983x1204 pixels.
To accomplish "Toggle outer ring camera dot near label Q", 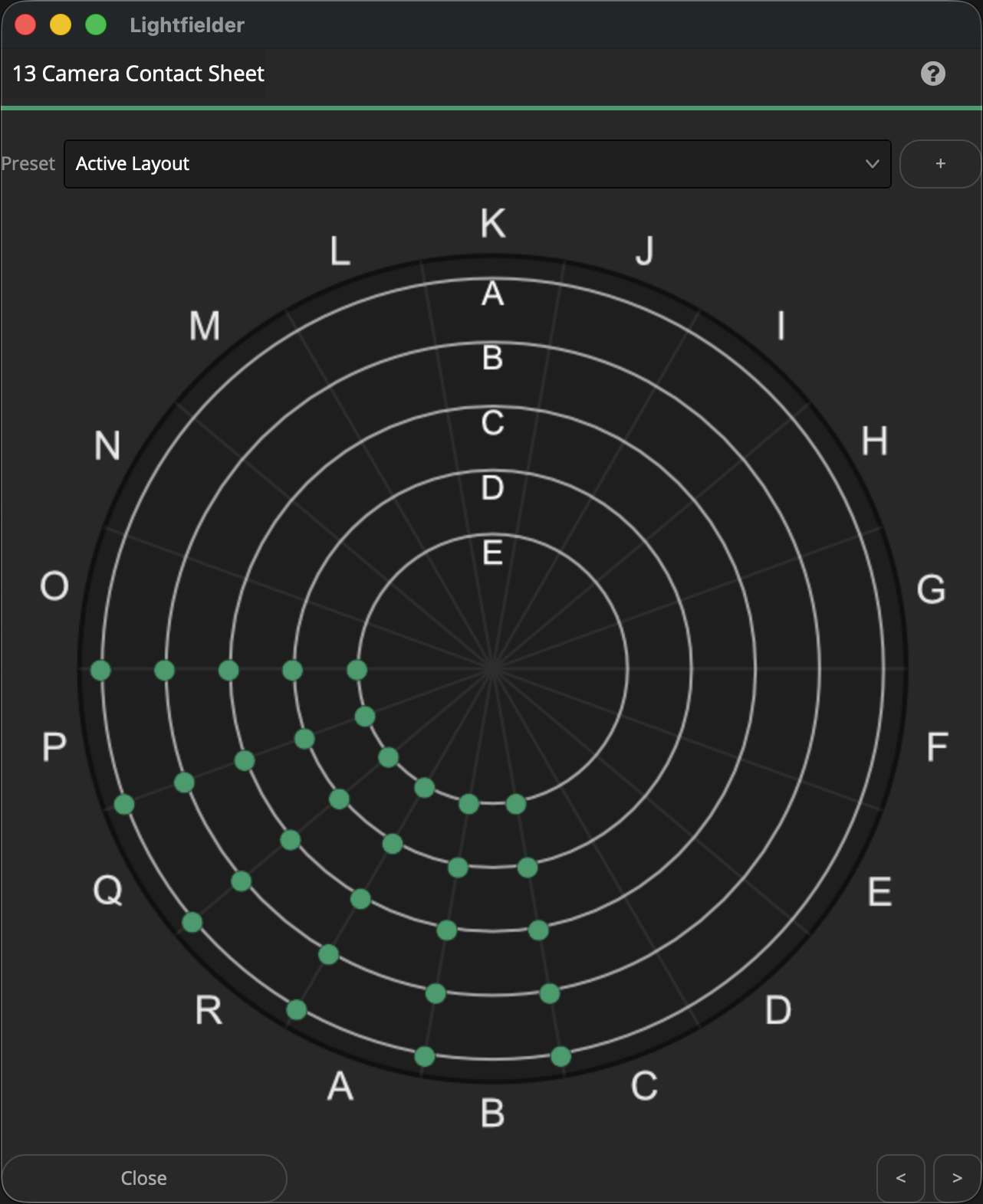I will tap(192, 922).
